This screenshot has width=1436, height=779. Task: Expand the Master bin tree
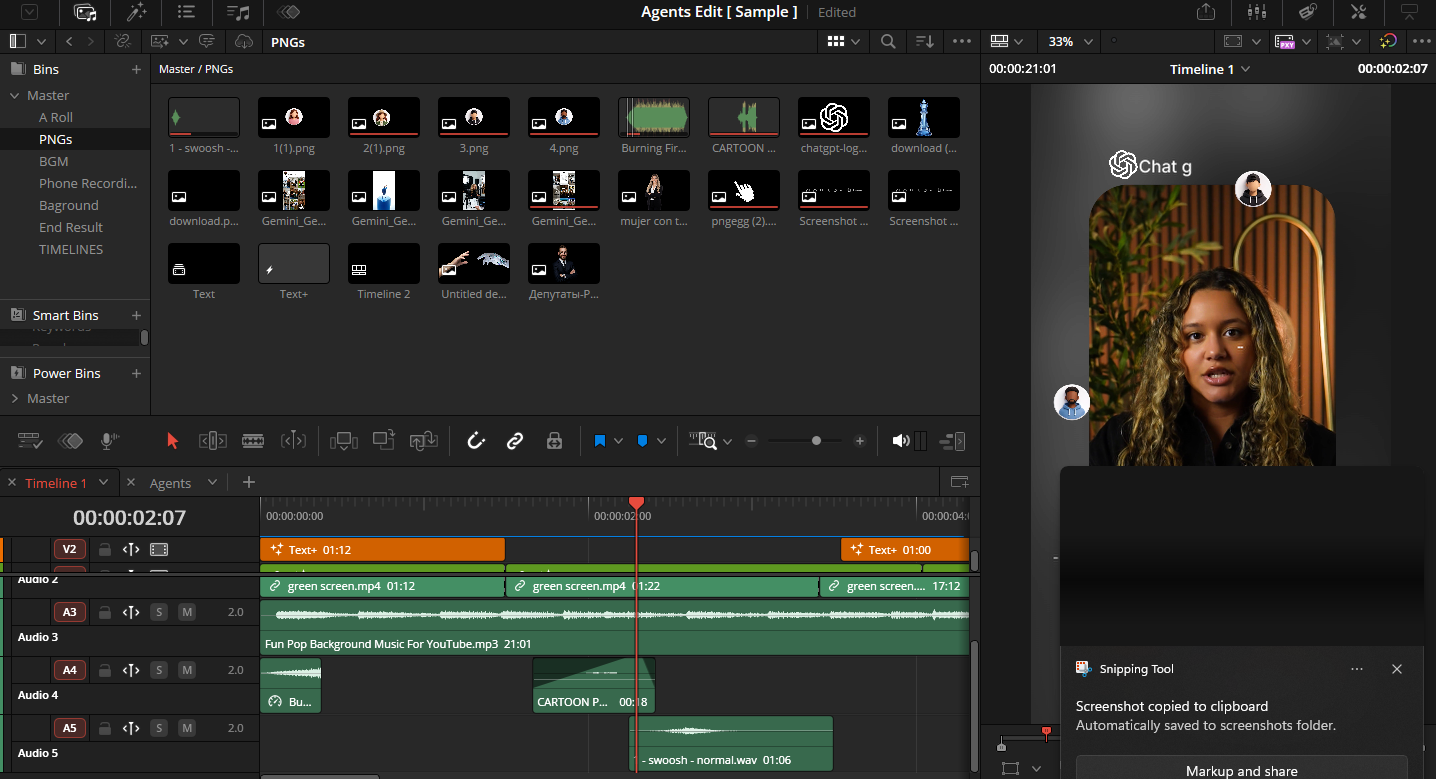[15, 95]
